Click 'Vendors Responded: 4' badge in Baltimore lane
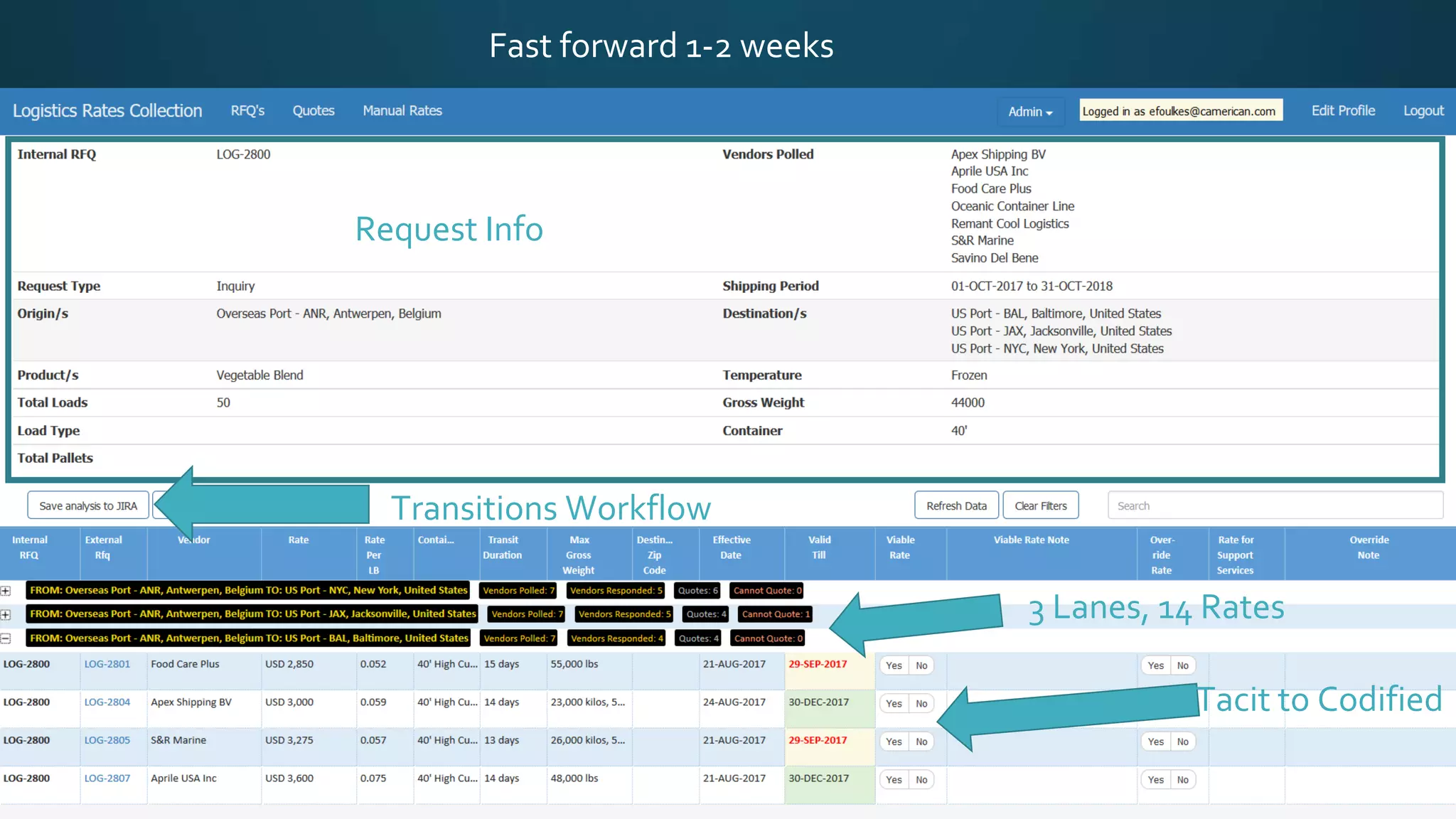 [x=616, y=638]
